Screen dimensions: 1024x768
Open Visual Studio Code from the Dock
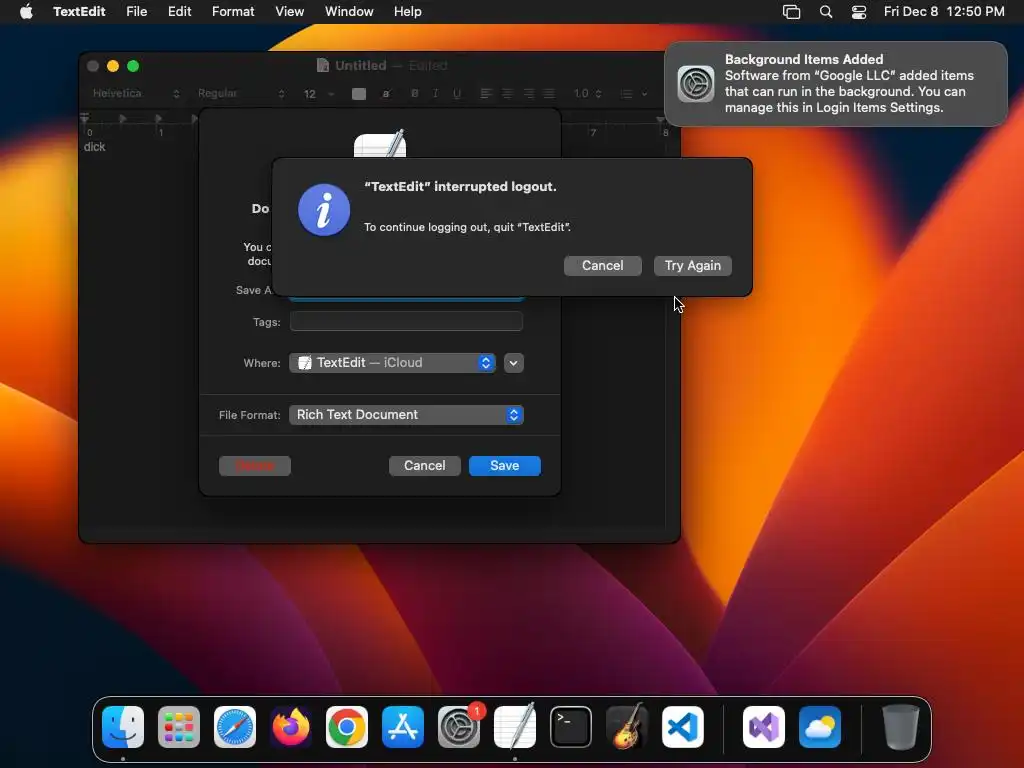[x=682, y=727]
